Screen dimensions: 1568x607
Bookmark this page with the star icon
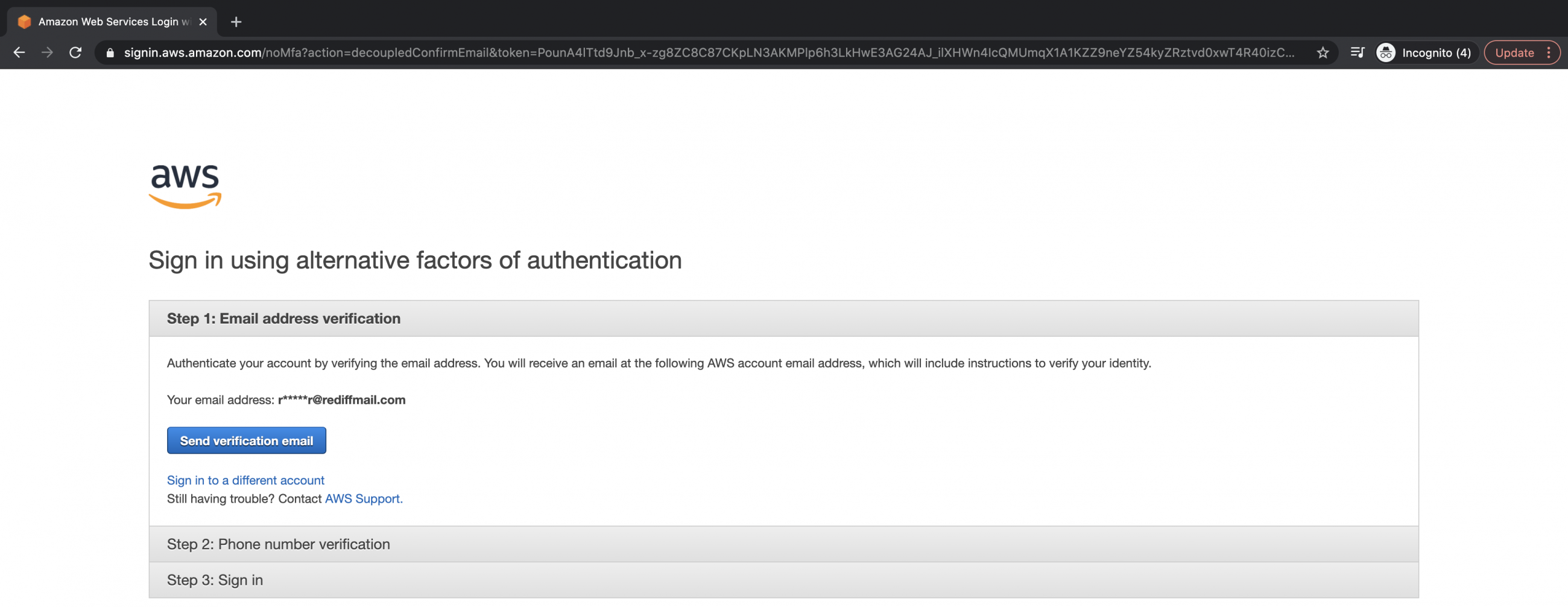(x=1322, y=53)
